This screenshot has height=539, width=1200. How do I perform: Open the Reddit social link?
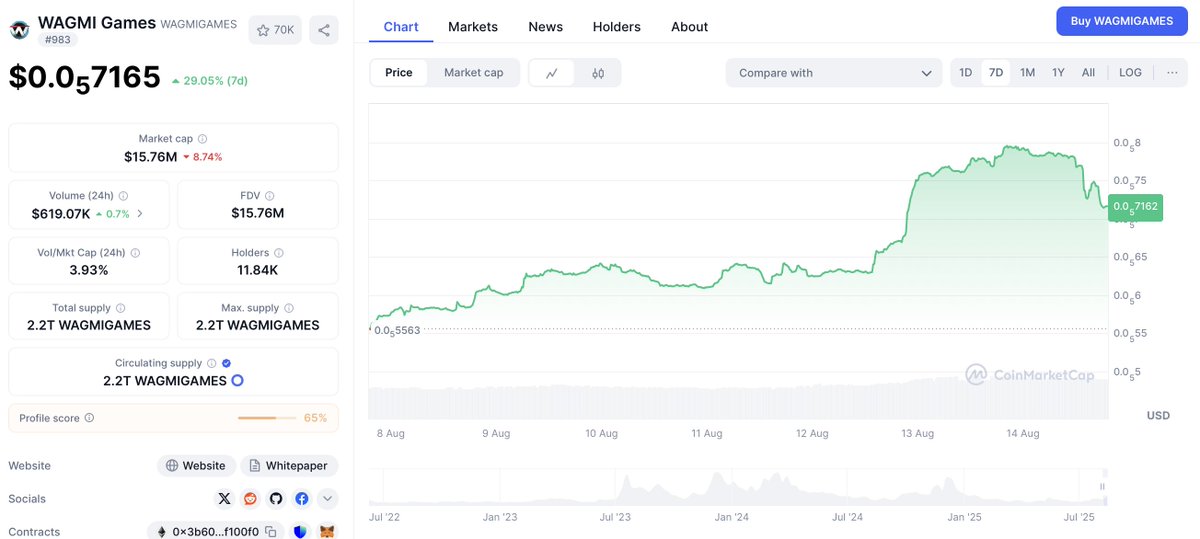click(x=250, y=498)
